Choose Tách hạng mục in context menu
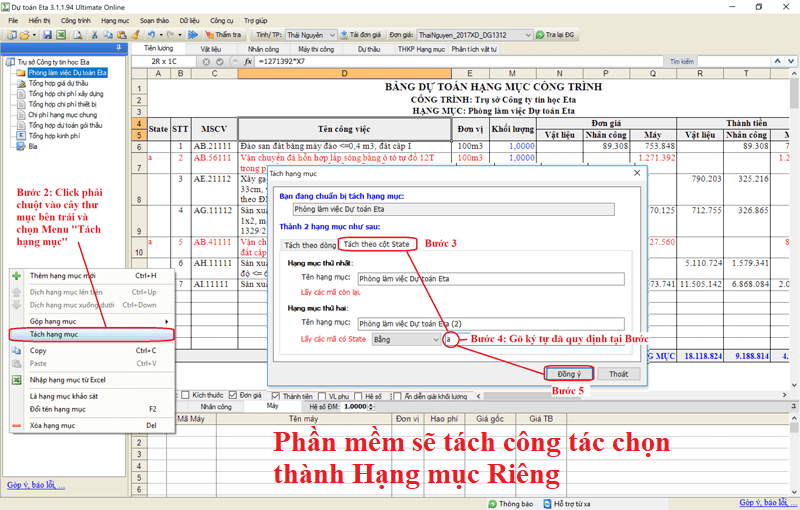Image resolution: width=800 pixels, height=510 pixels. (92, 335)
